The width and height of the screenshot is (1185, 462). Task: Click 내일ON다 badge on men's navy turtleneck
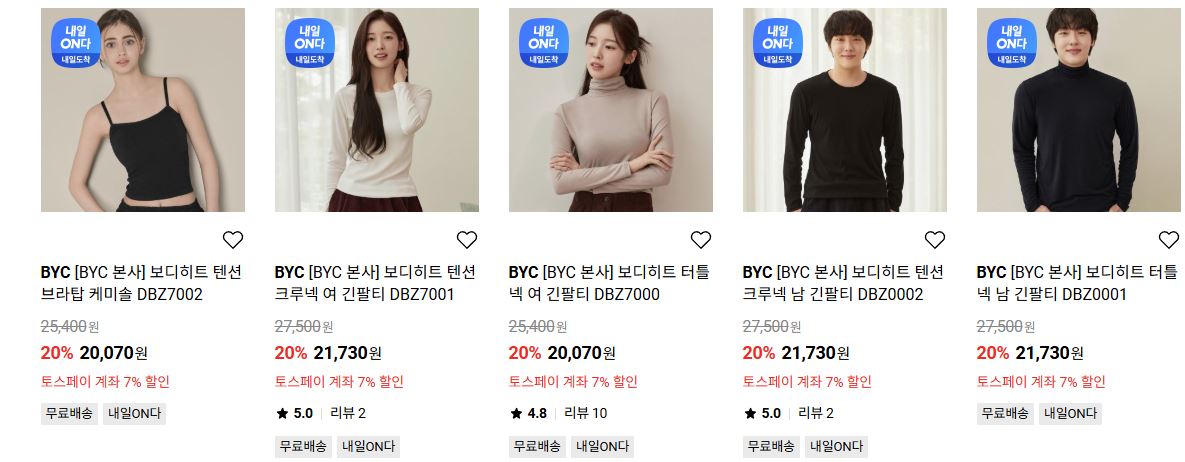(1012, 43)
